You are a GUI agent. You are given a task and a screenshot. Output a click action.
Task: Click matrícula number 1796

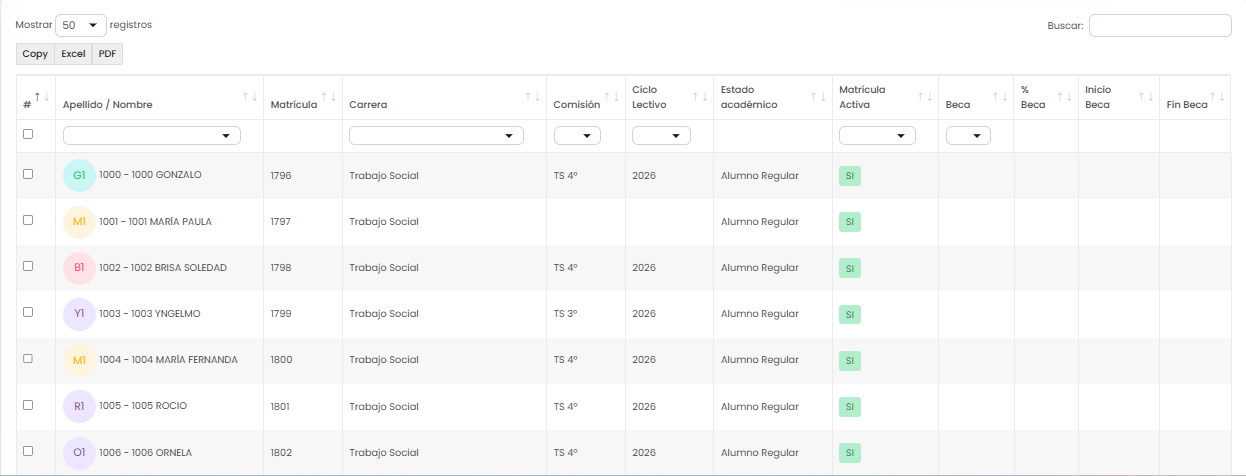[x=281, y=176]
